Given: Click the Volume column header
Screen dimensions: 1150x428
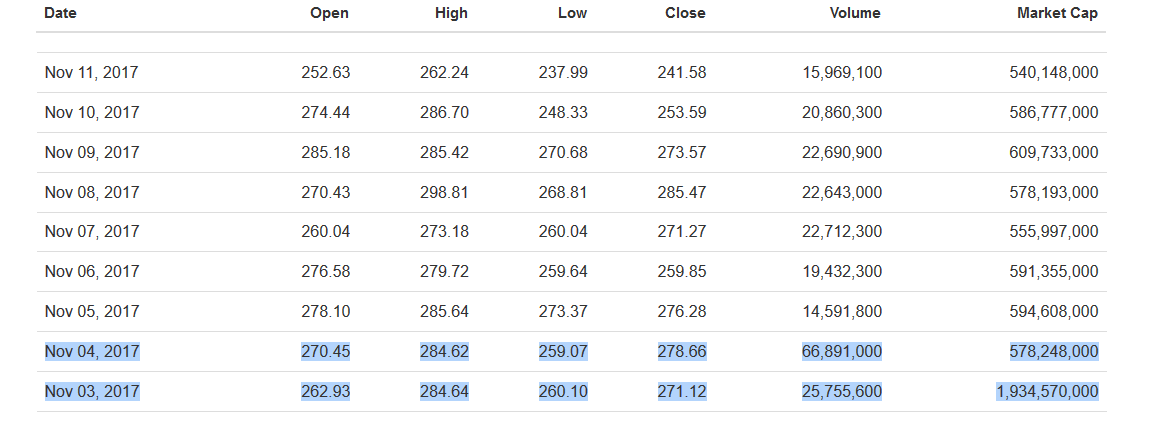Looking at the screenshot, I should [855, 13].
